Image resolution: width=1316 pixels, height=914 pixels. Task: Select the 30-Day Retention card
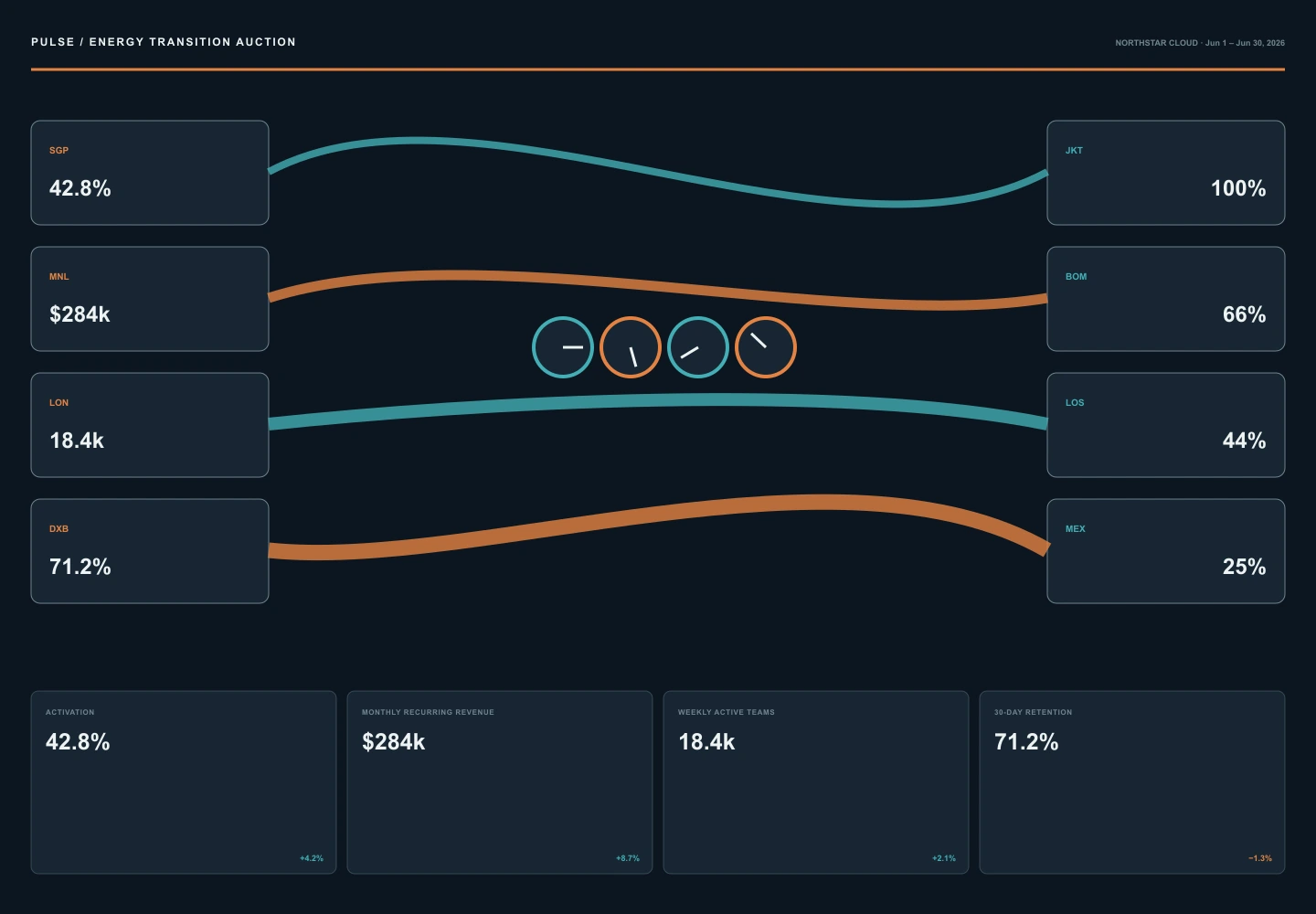tap(1132, 782)
